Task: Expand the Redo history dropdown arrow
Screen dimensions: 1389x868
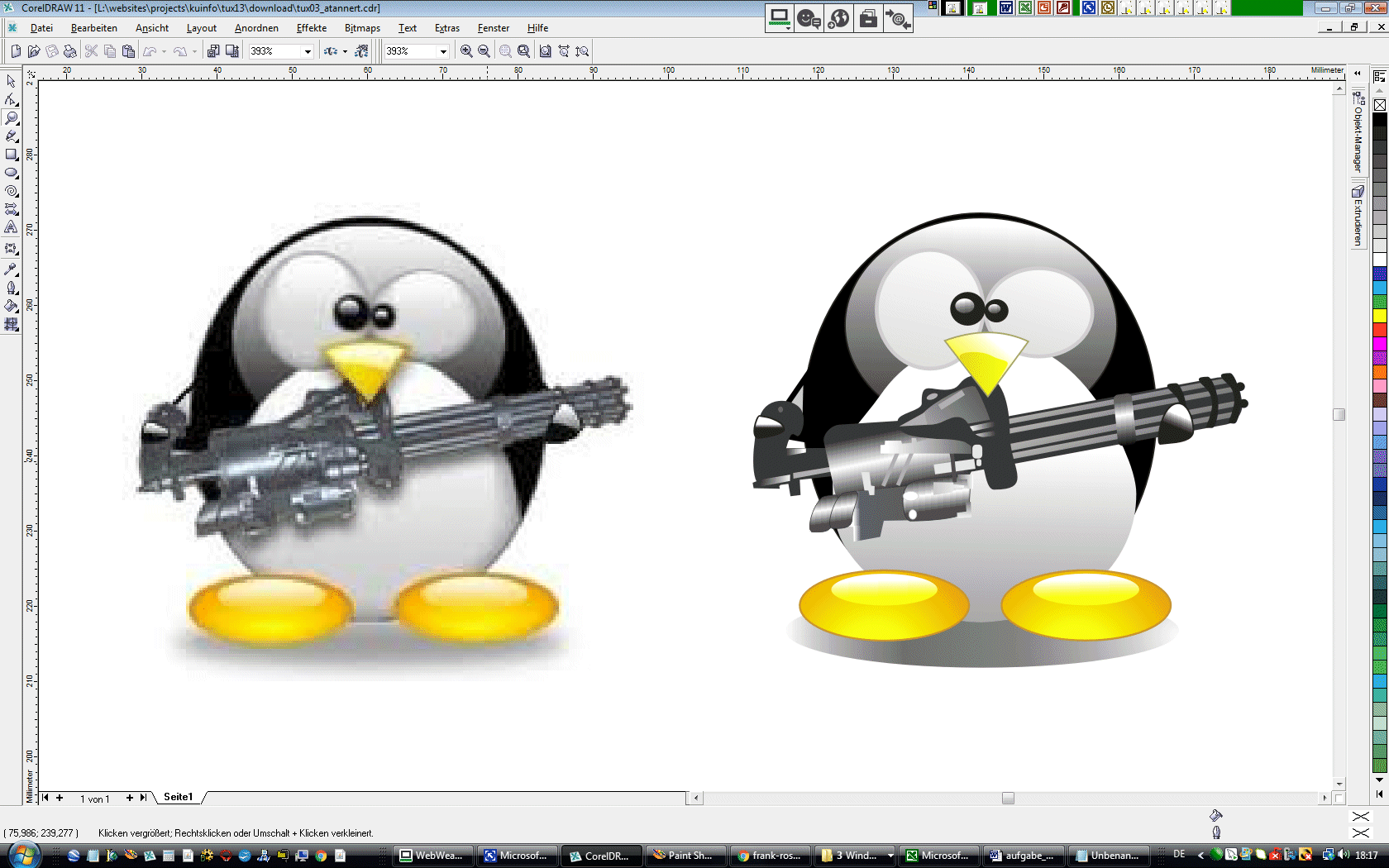Action: (x=194, y=51)
